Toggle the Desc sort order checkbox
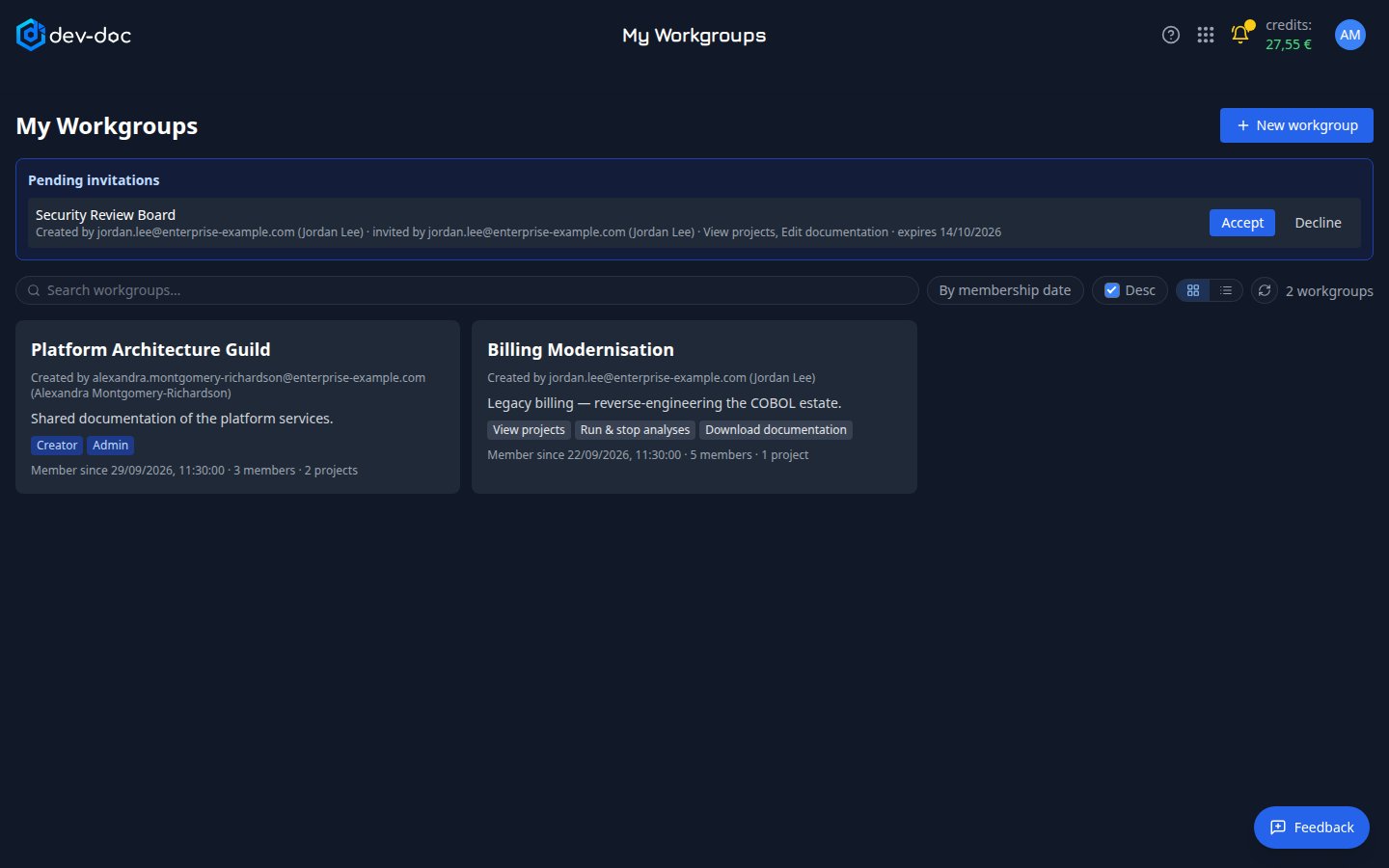 coord(1112,290)
